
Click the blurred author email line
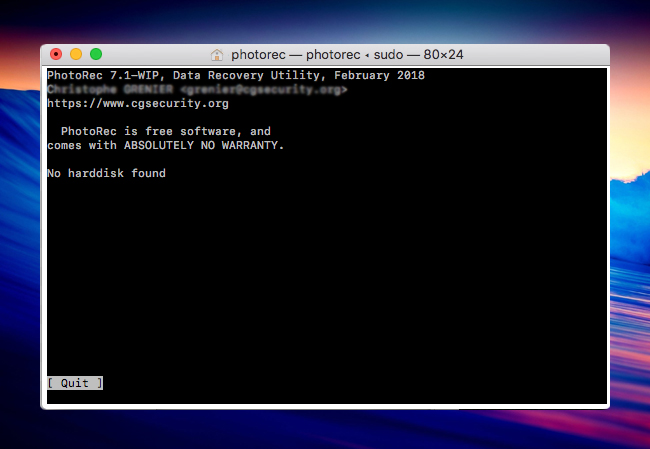point(197,89)
